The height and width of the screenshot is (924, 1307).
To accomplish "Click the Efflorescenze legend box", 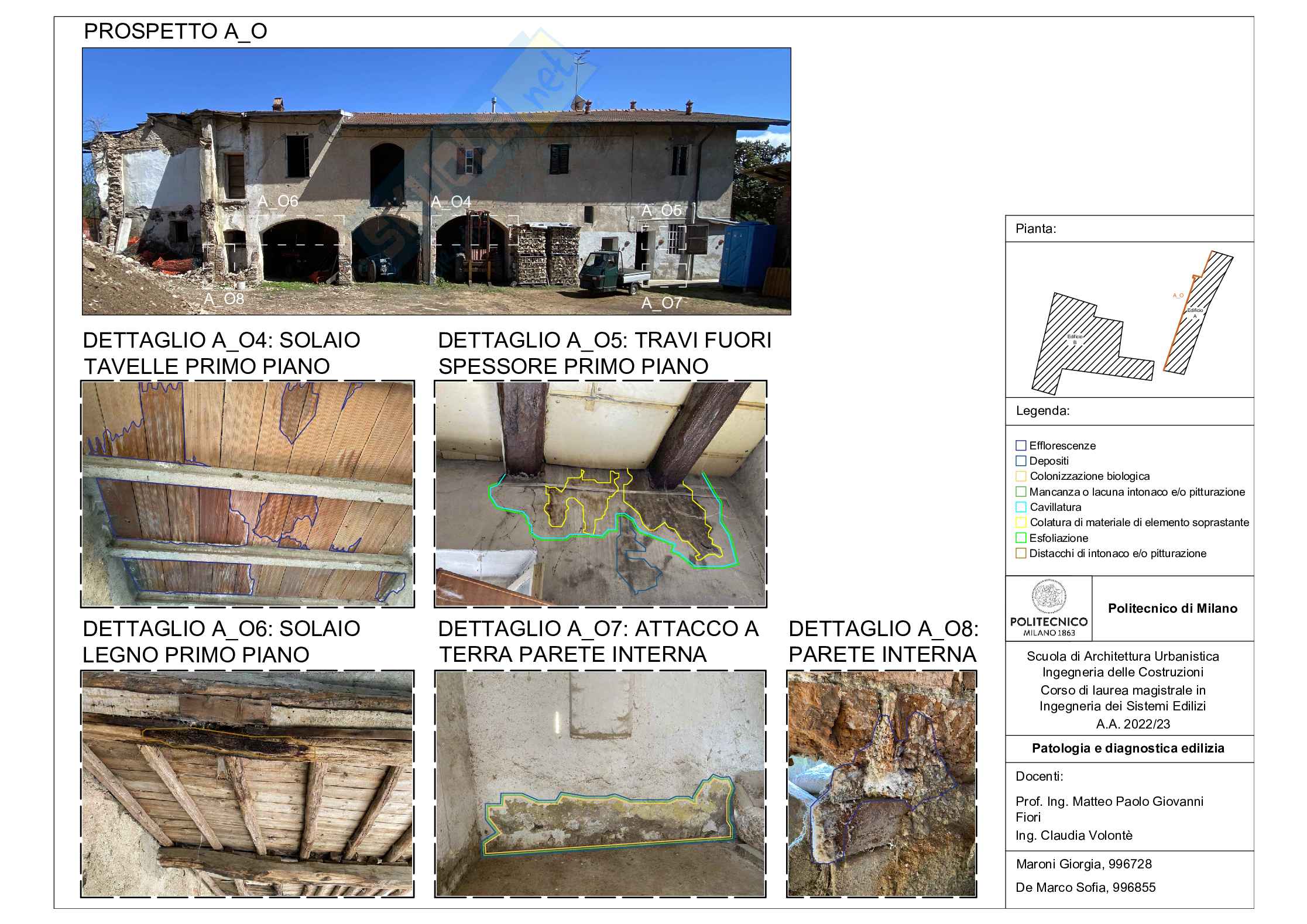I will pos(1021,446).
